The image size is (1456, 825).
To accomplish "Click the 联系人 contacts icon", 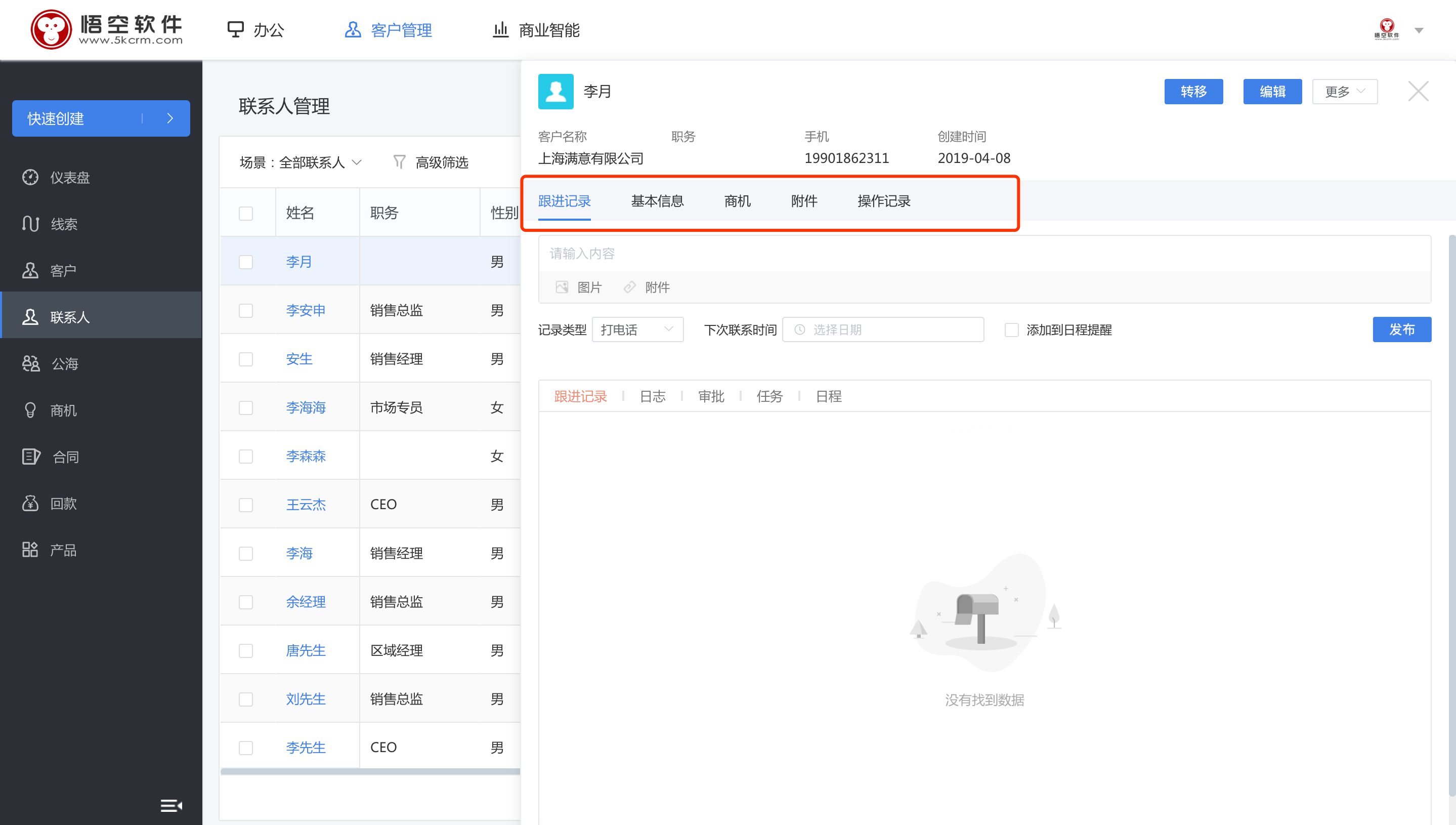I will (x=30, y=317).
